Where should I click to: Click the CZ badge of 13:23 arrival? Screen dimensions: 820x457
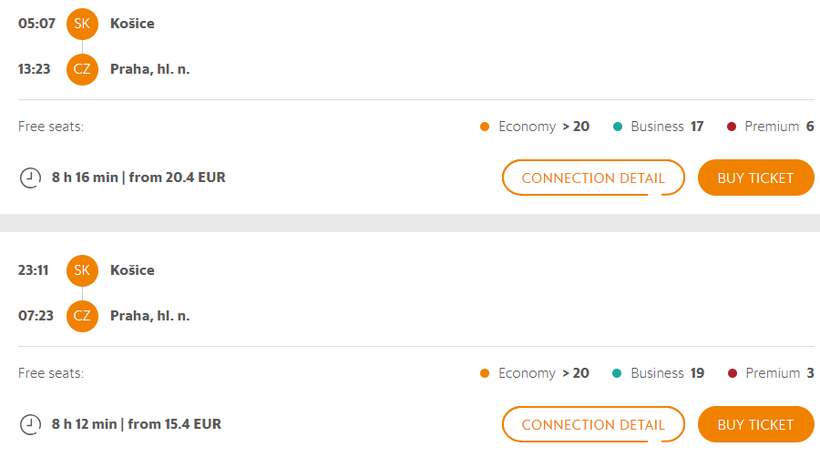tap(82, 69)
